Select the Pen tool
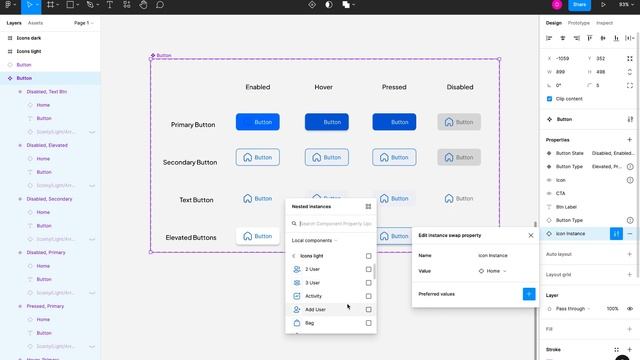 90,5
